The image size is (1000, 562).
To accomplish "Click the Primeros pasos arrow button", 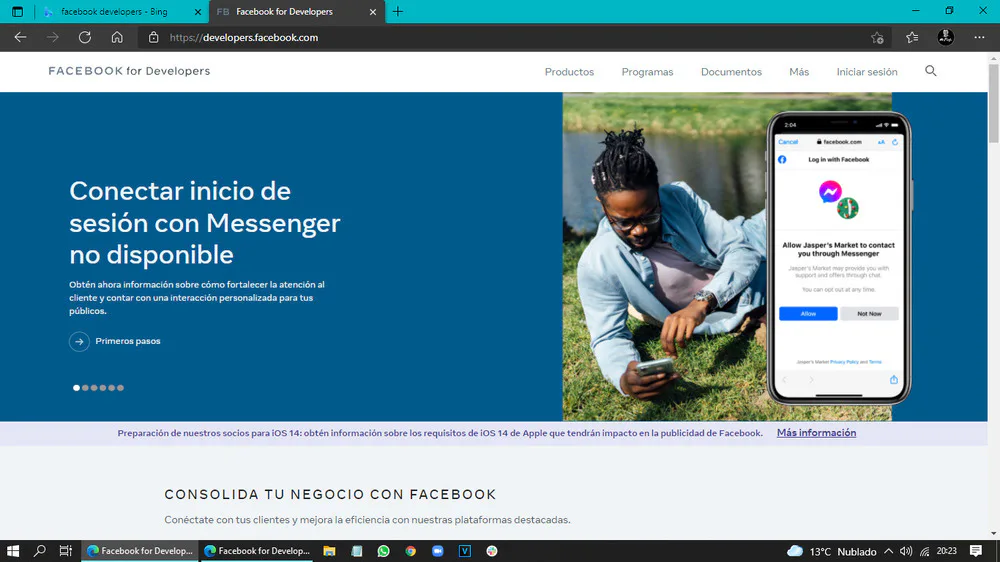I will tap(79, 341).
